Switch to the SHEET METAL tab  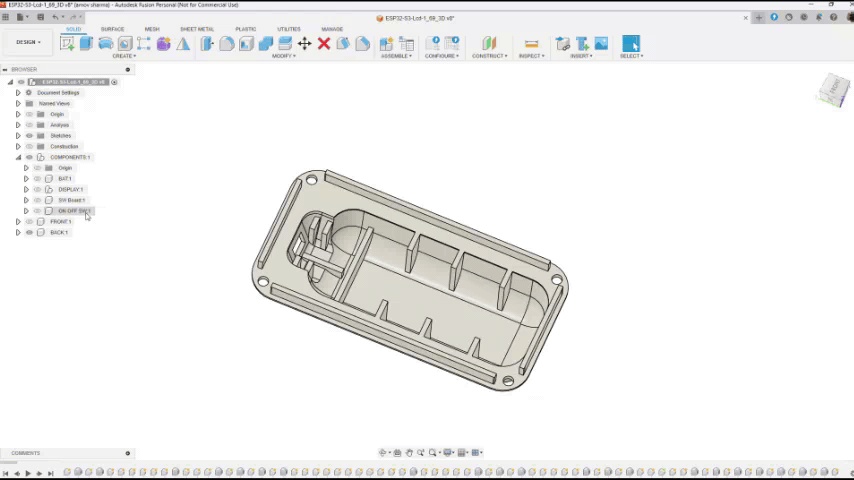point(197,29)
